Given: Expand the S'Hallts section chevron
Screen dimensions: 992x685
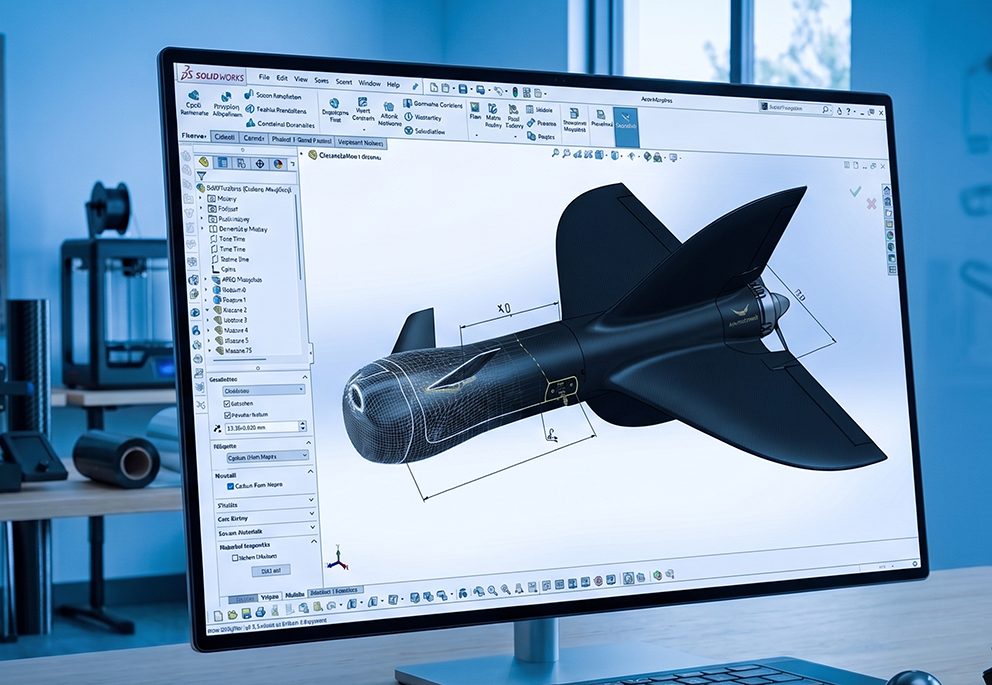Looking at the screenshot, I should click(311, 500).
